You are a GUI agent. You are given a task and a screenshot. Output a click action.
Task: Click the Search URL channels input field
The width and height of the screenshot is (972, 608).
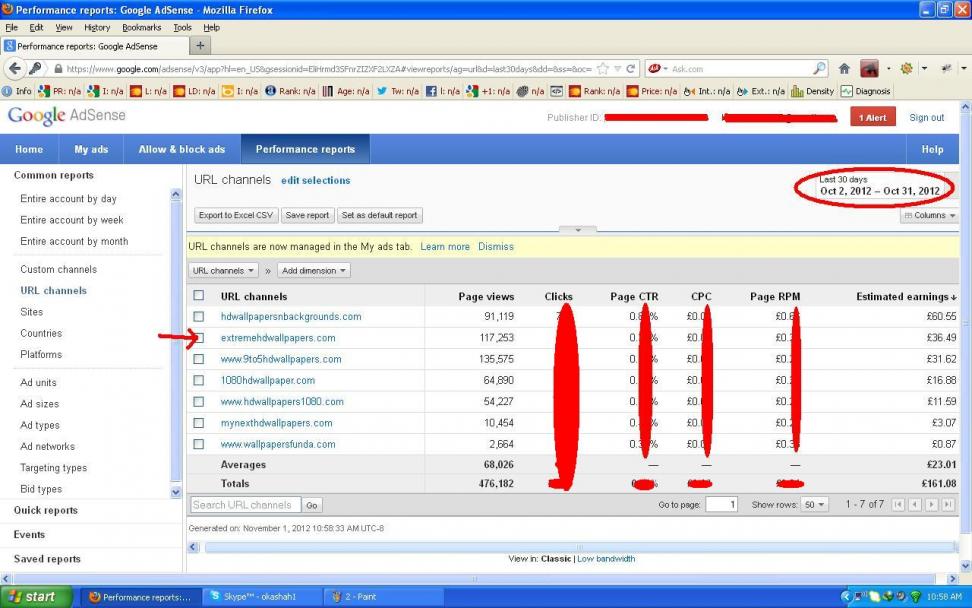245,505
